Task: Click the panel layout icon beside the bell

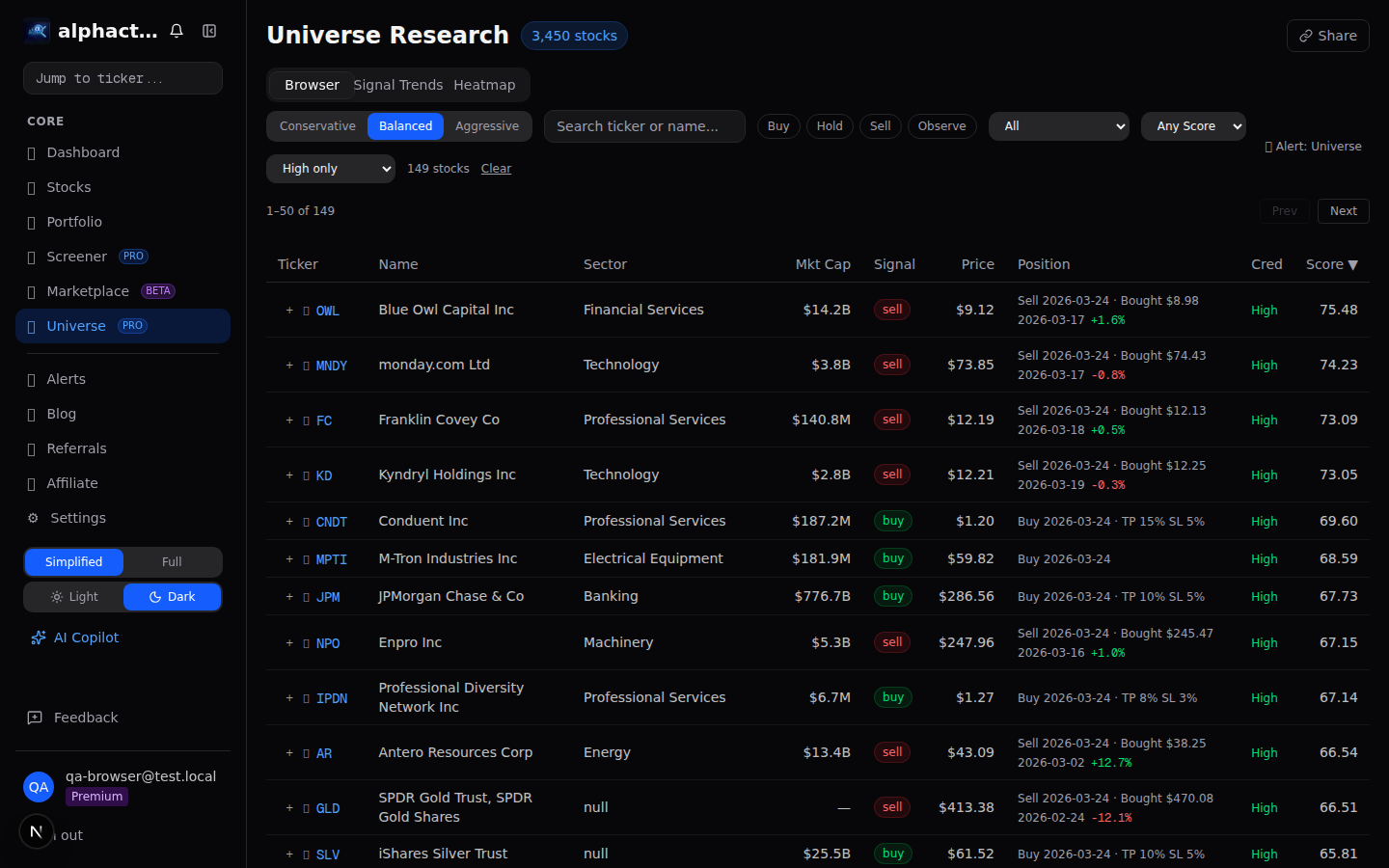Action: [209, 30]
